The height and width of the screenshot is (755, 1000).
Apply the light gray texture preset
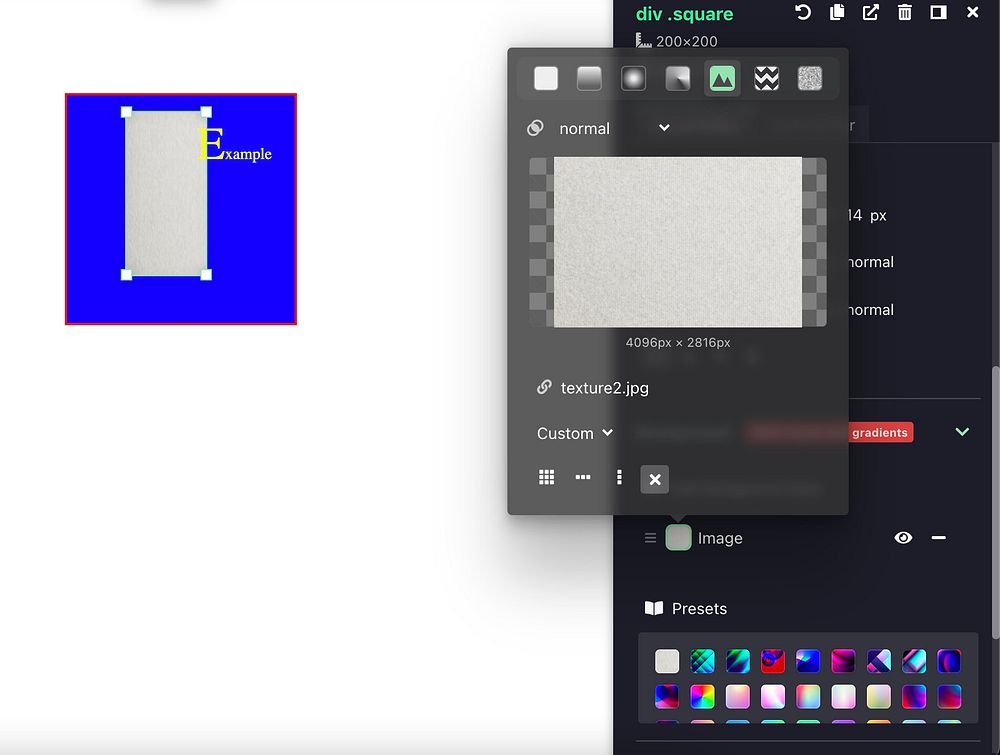(667, 661)
